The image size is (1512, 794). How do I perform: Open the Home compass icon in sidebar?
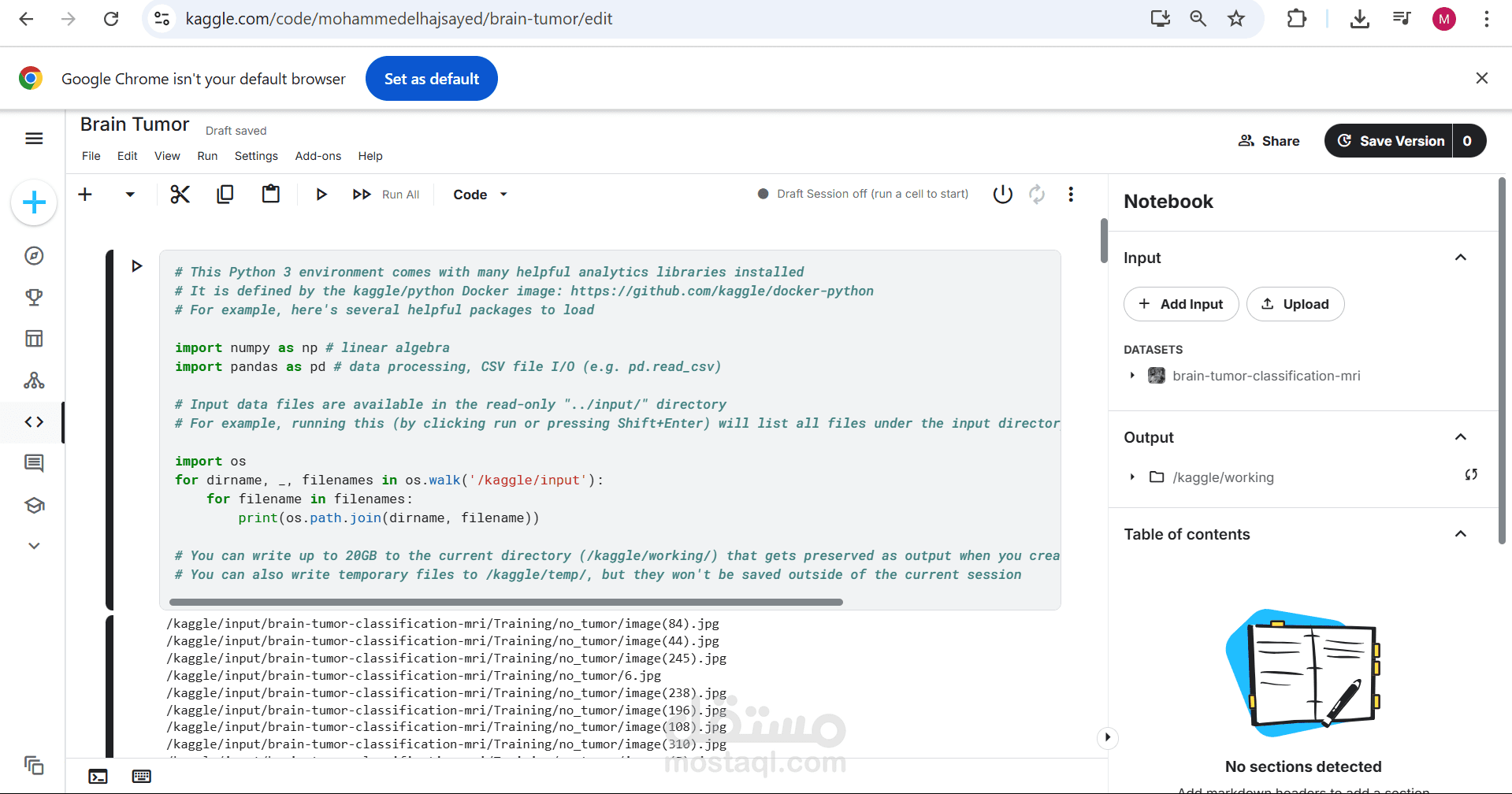(x=34, y=256)
